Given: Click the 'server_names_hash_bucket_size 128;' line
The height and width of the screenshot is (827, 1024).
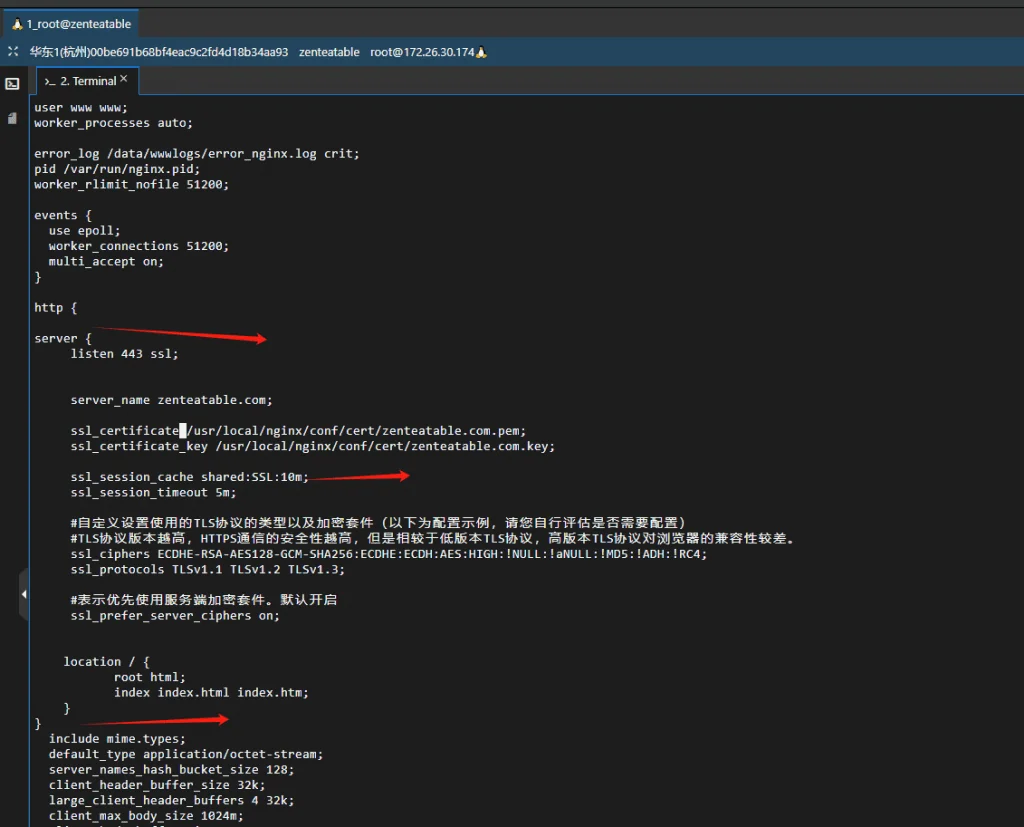Looking at the screenshot, I should [171, 770].
